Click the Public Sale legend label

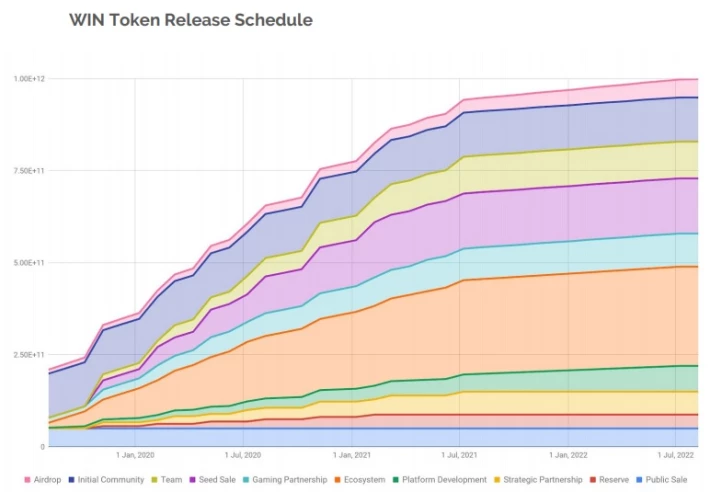click(x=666, y=480)
